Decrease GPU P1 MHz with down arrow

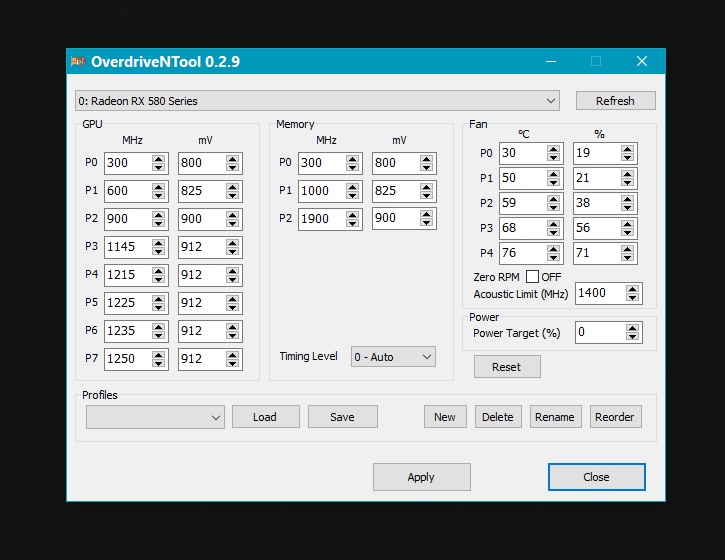159,195
